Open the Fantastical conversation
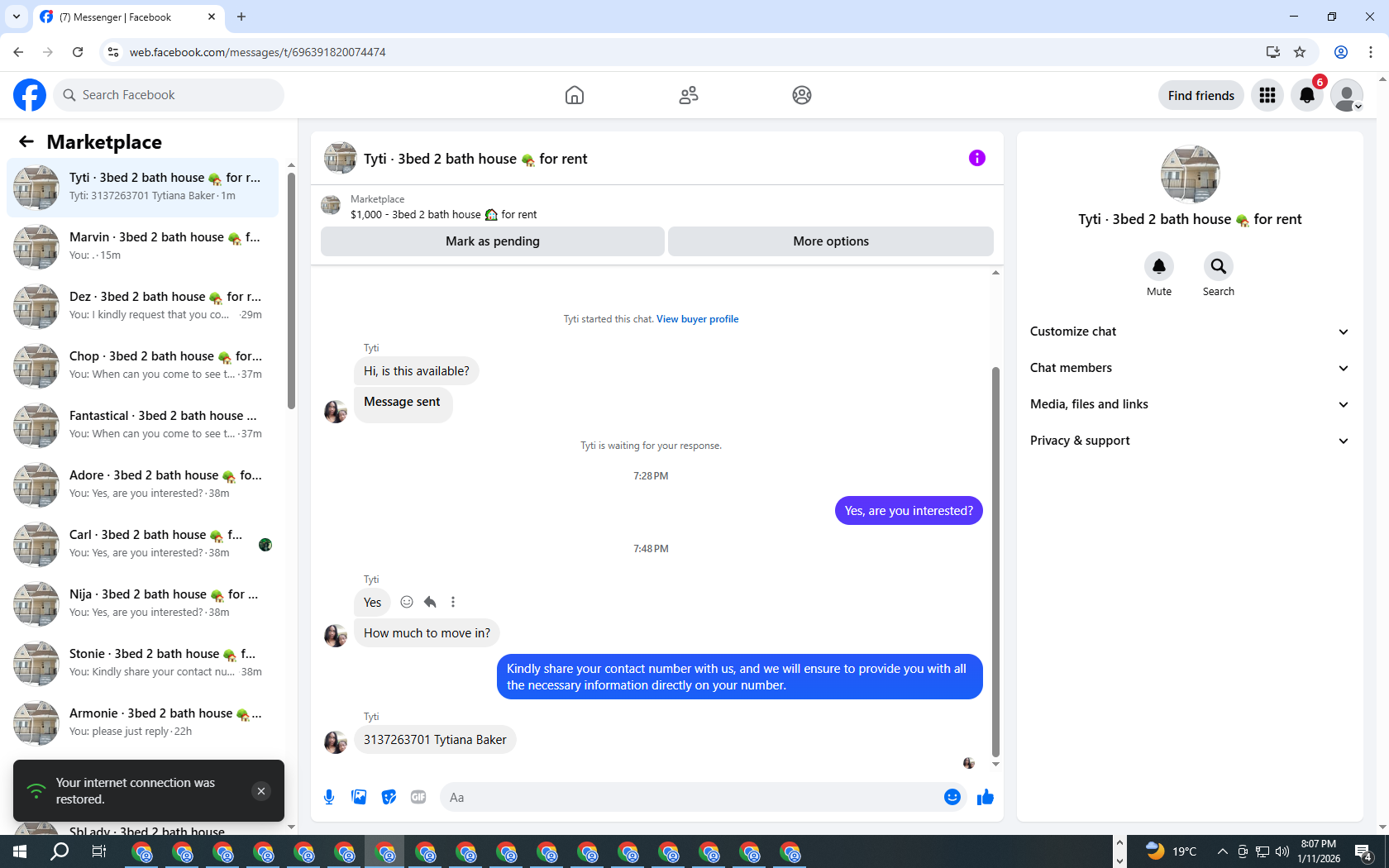This screenshot has height=868, width=1389. coord(142,425)
